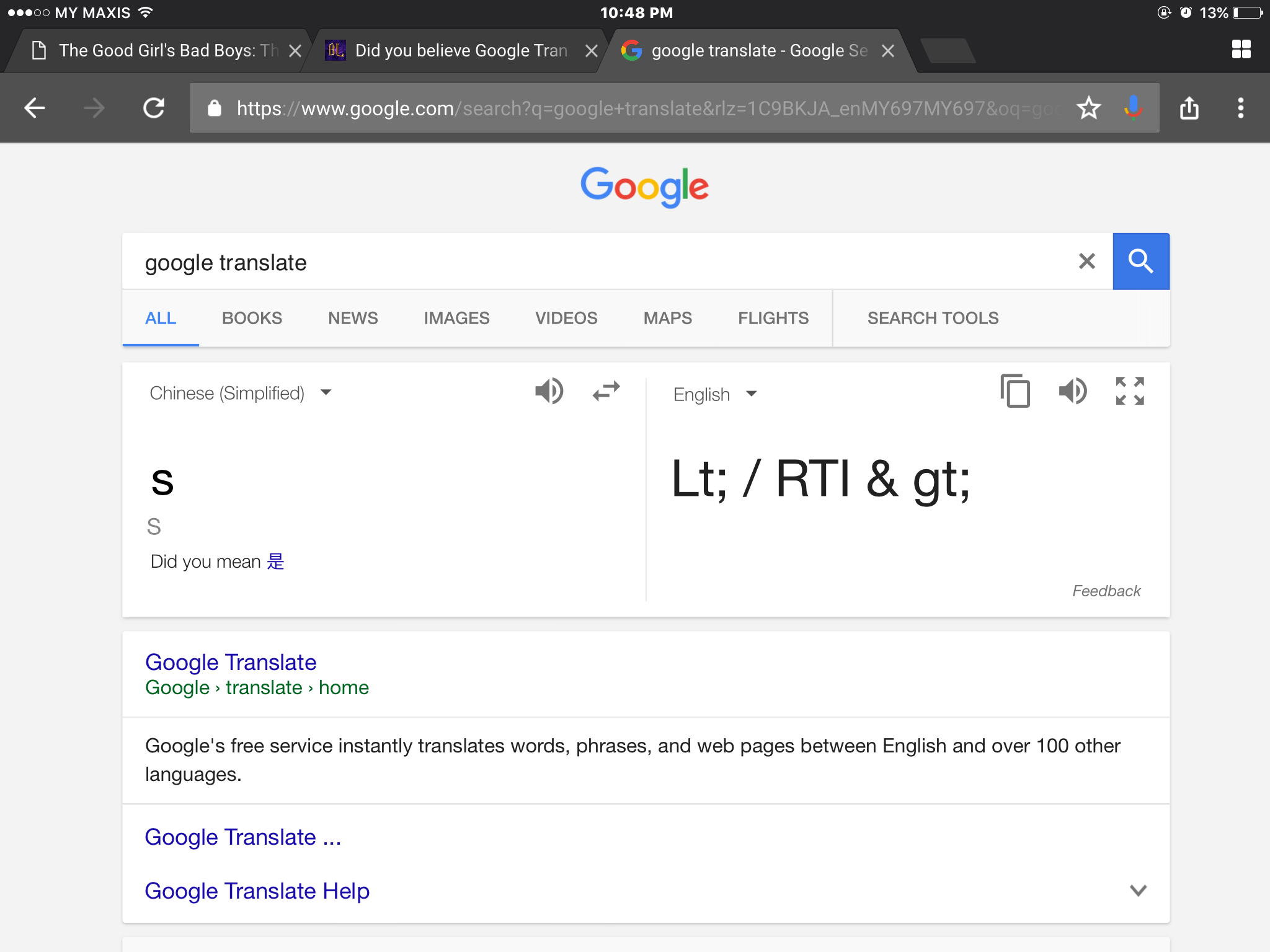Select the ALL search tab
The width and height of the screenshot is (1270, 952).
coord(161,318)
